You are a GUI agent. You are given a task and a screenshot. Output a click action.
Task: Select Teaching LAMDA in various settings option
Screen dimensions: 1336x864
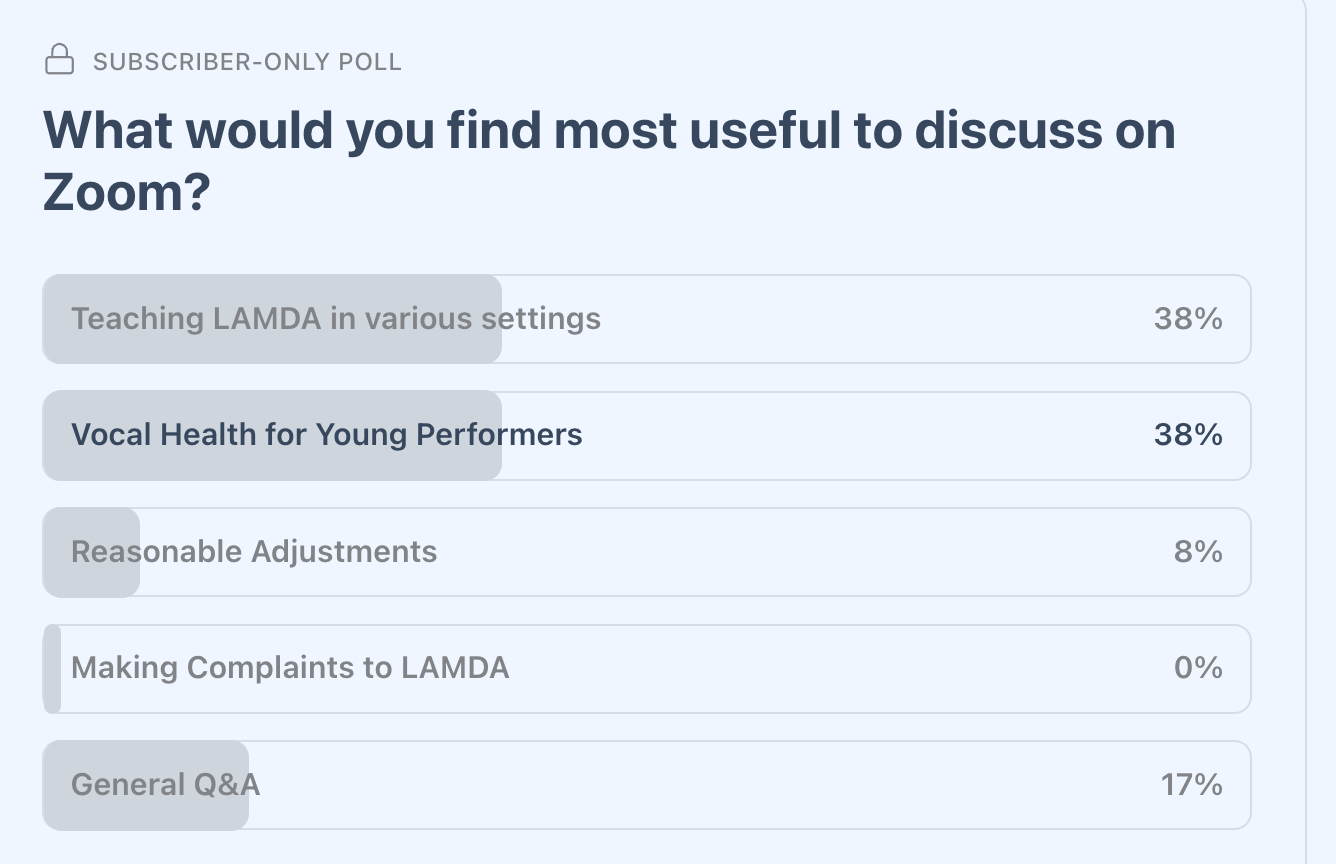336,319
